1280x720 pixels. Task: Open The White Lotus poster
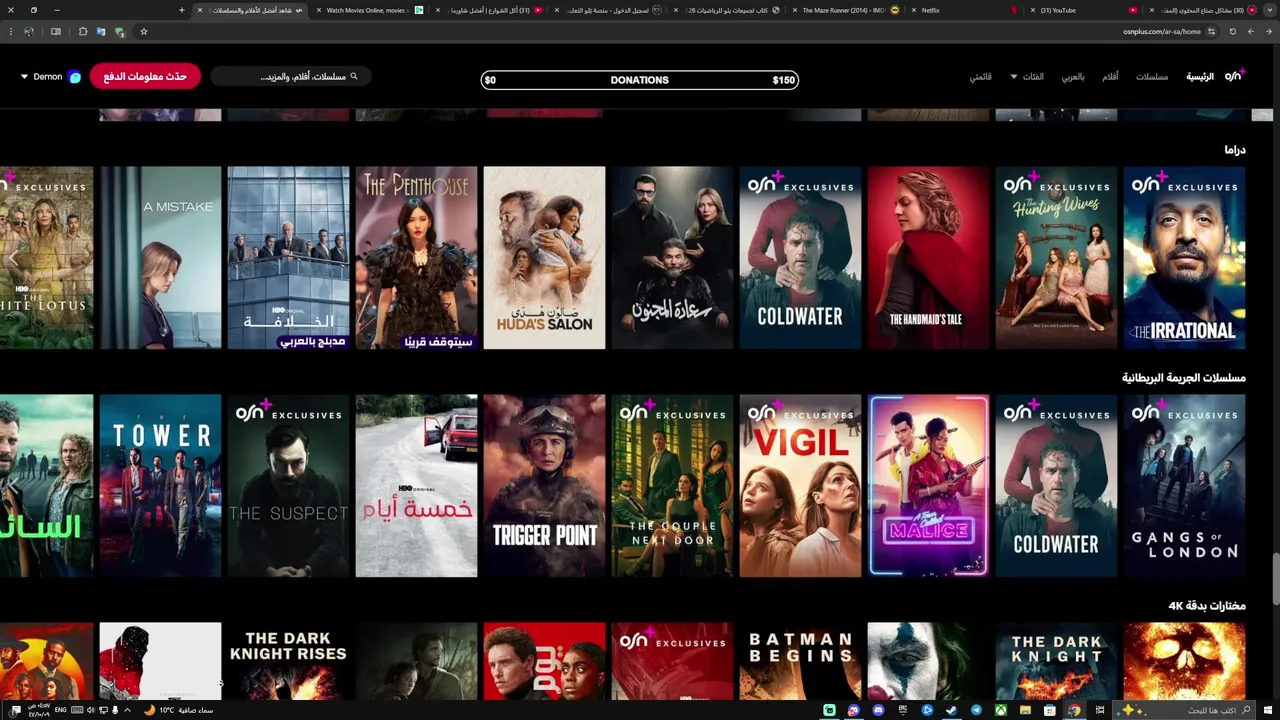pyautogui.click(x=46, y=258)
